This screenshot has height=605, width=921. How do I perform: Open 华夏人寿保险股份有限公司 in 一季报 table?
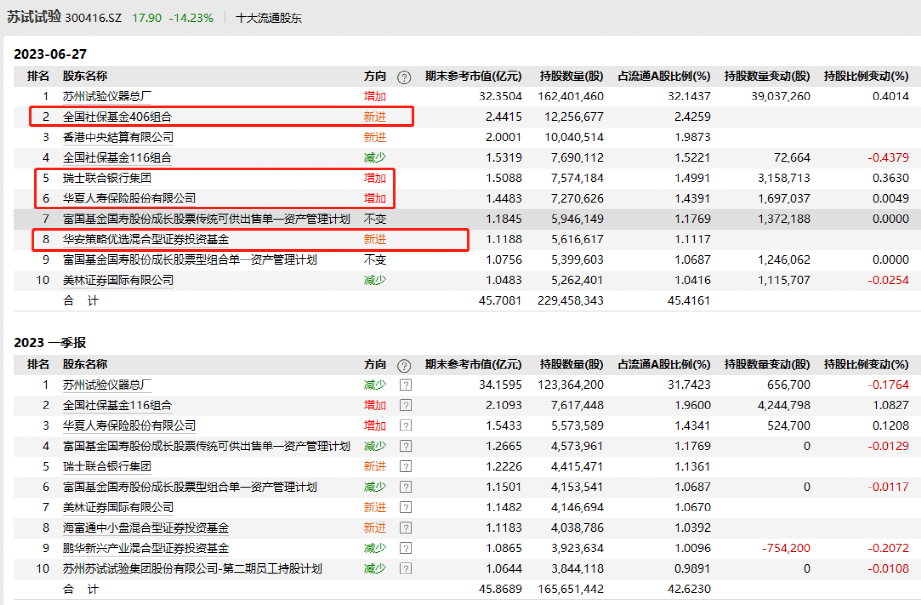click(129, 426)
